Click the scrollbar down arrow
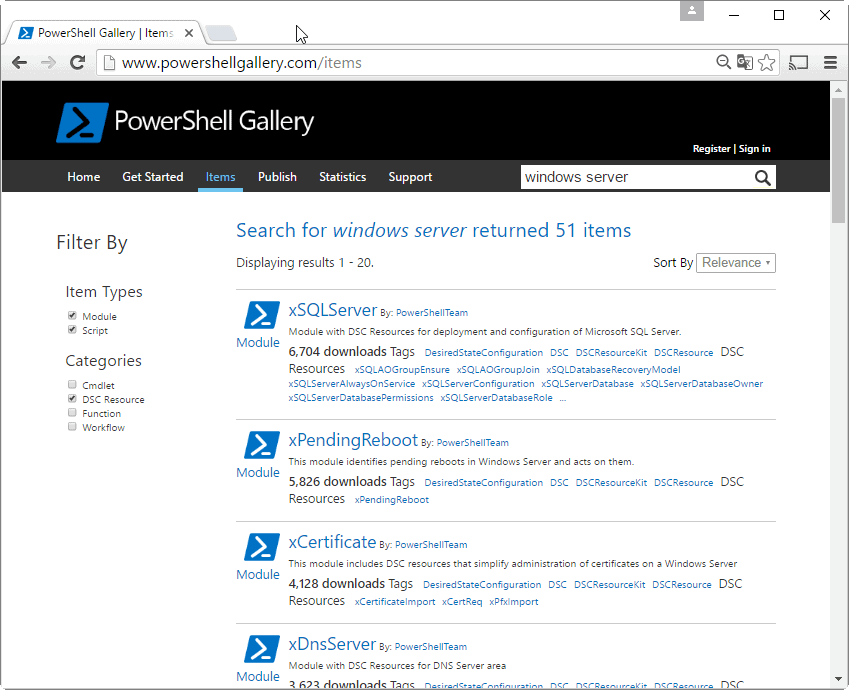This screenshot has width=849, height=690. coord(838,679)
